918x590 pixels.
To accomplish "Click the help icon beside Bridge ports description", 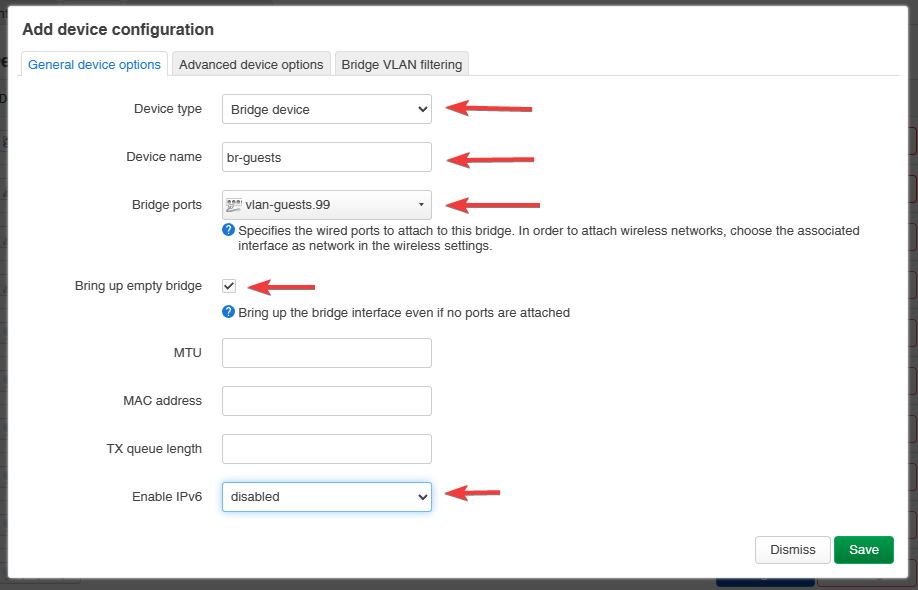I will 228,230.
